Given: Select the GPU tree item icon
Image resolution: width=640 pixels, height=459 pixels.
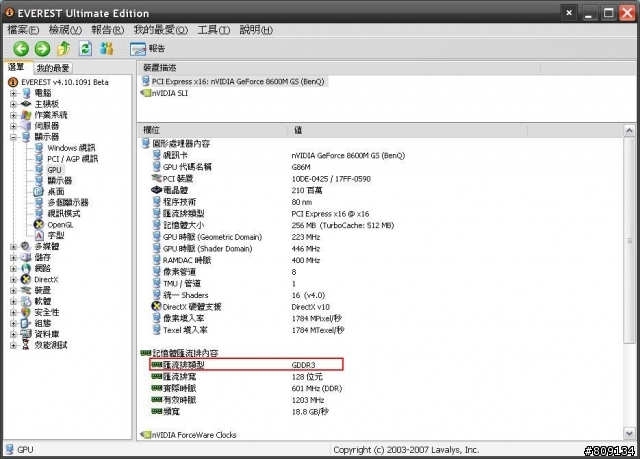Looking at the screenshot, I should [39, 170].
